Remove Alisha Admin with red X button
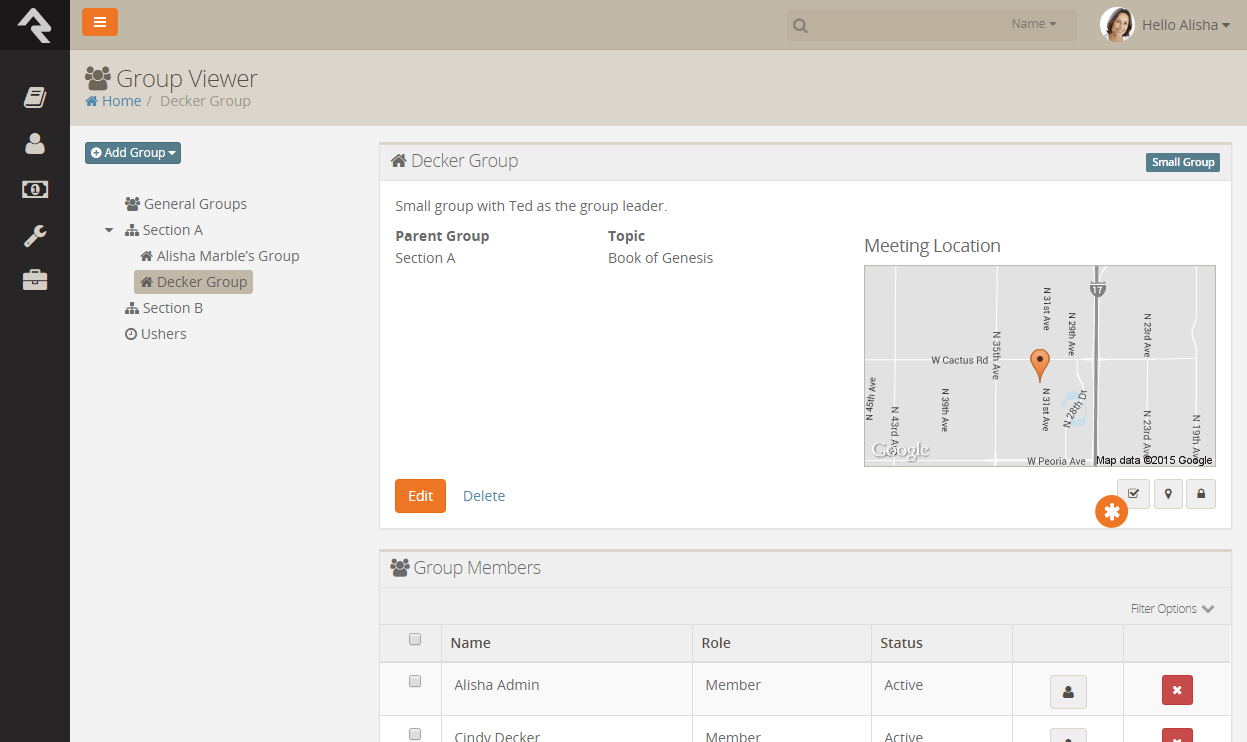Viewport: 1247px width, 742px height. [x=1177, y=690]
